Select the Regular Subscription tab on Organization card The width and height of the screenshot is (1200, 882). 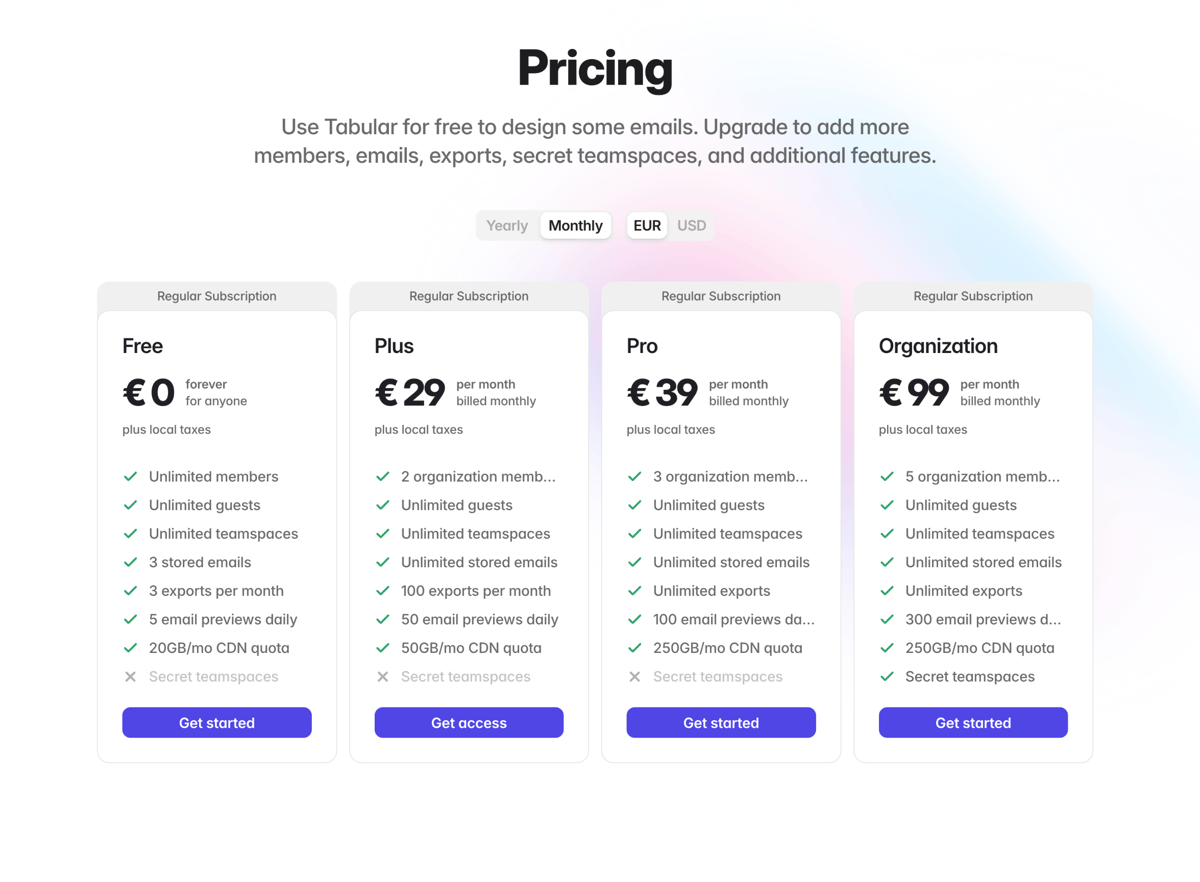pyautogui.click(x=973, y=296)
